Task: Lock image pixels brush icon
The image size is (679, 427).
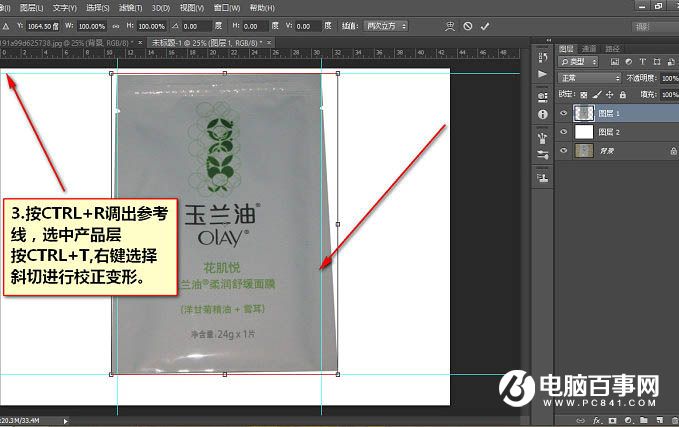Action: pyautogui.click(x=597, y=94)
